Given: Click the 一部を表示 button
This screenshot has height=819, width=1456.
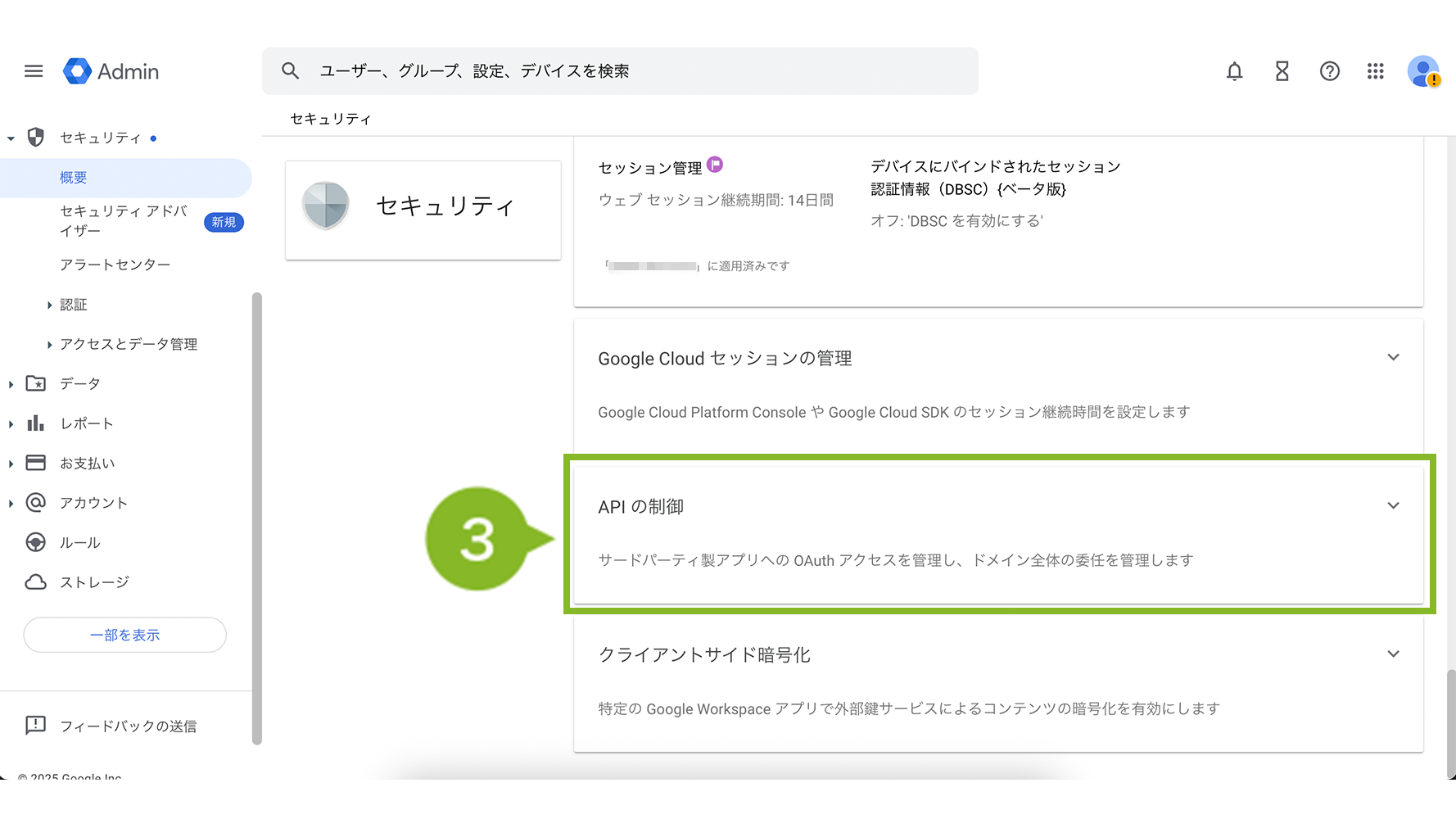Looking at the screenshot, I should pyautogui.click(x=124, y=635).
